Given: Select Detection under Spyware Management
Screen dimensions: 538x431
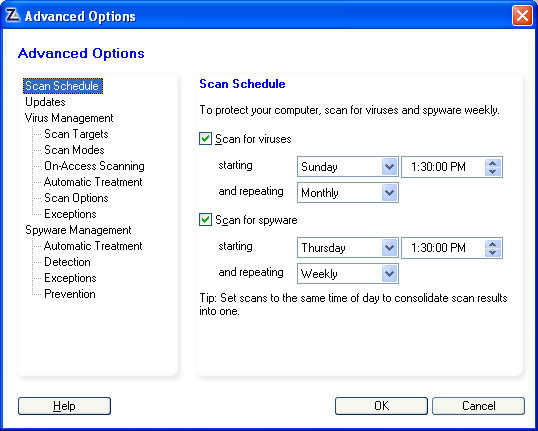Looking at the screenshot, I should [67, 262].
